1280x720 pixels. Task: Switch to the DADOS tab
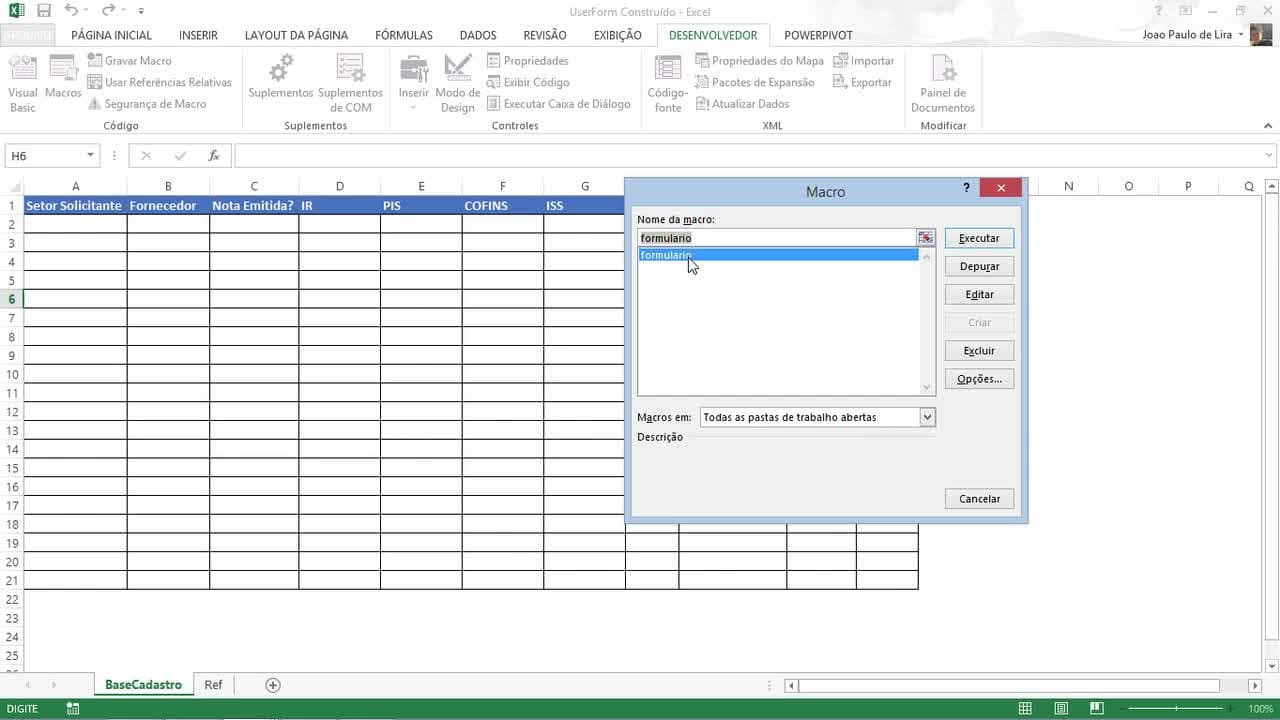pos(478,35)
